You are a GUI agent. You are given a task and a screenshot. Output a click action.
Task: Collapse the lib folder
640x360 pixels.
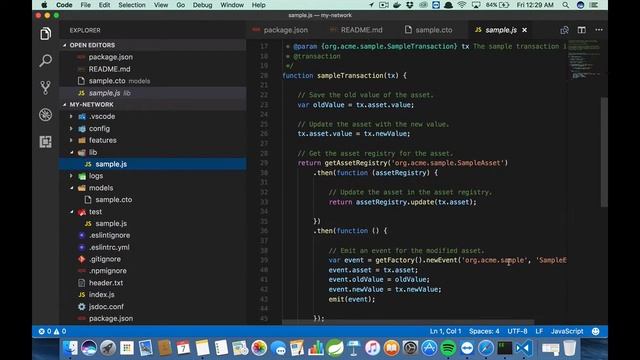tap(71, 152)
